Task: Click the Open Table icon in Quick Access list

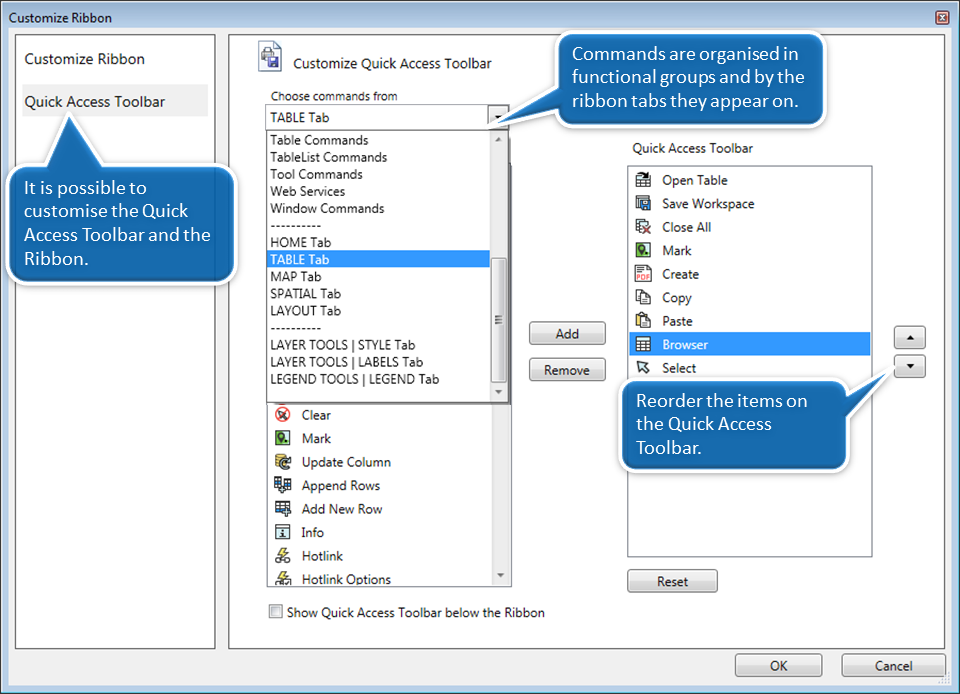Action: [x=643, y=180]
